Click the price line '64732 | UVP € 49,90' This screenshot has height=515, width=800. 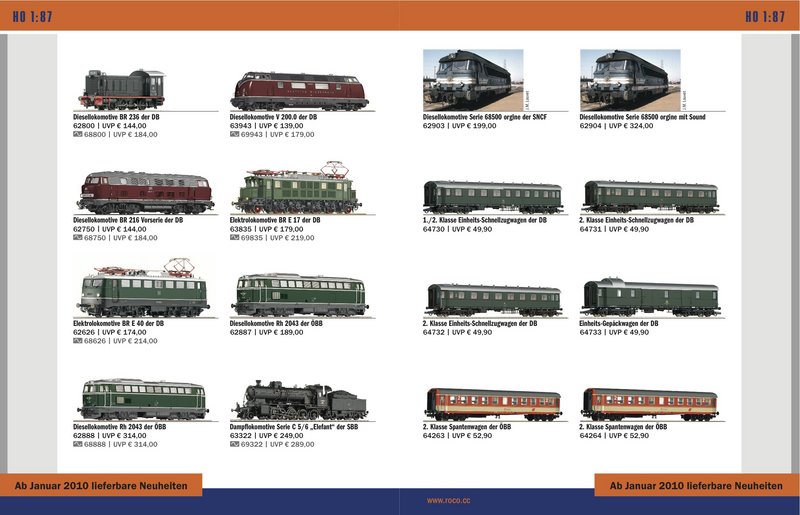pyautogui.click(x=458, y=332)
